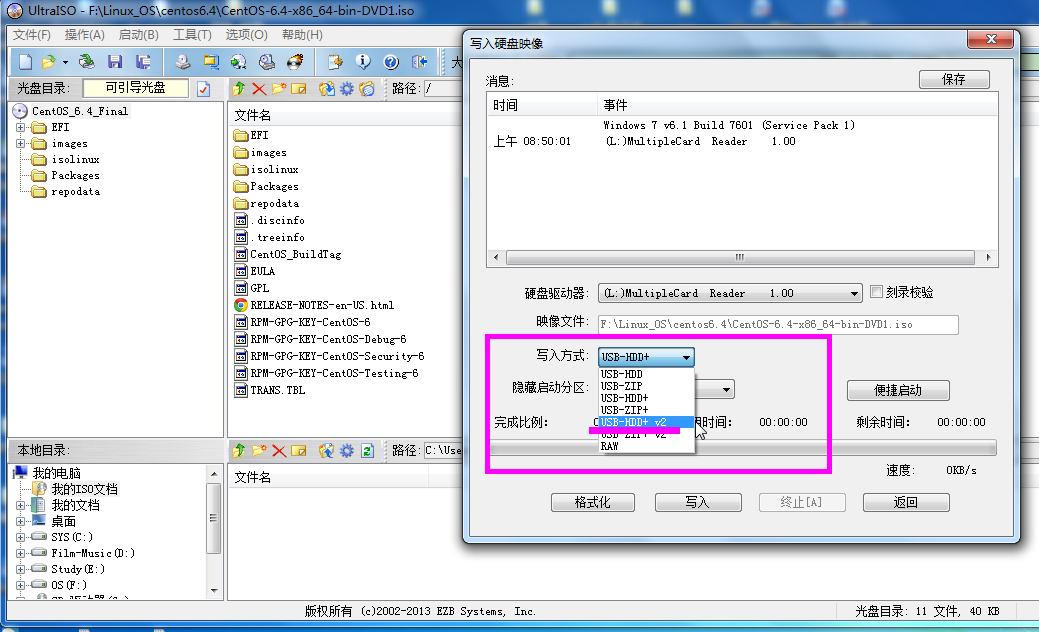Expand the Film-Music(D:) drive node
This screenshot has width=1039, height=632.
point(21,553)
